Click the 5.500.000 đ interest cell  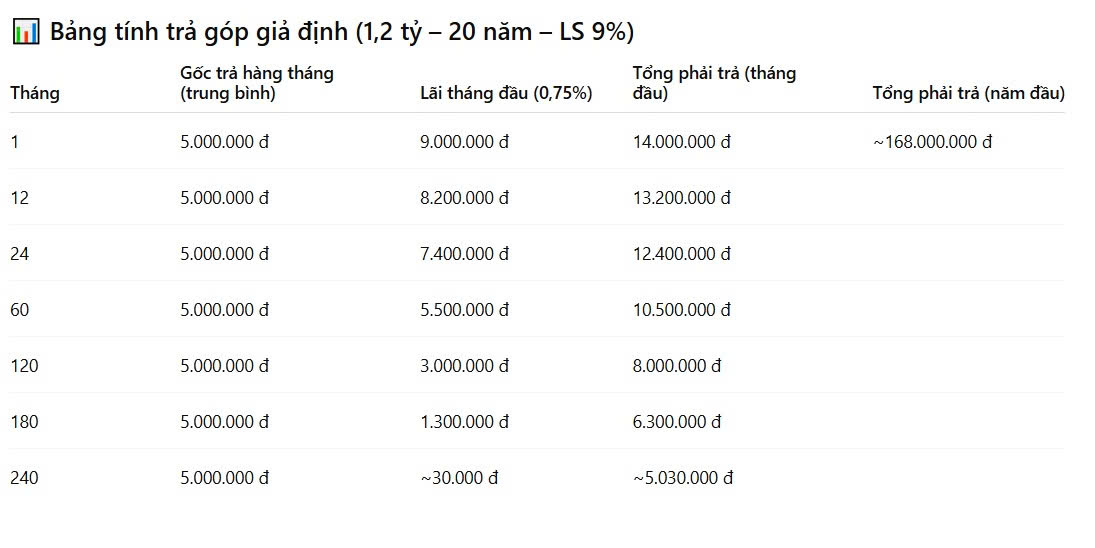click(464, 309)
